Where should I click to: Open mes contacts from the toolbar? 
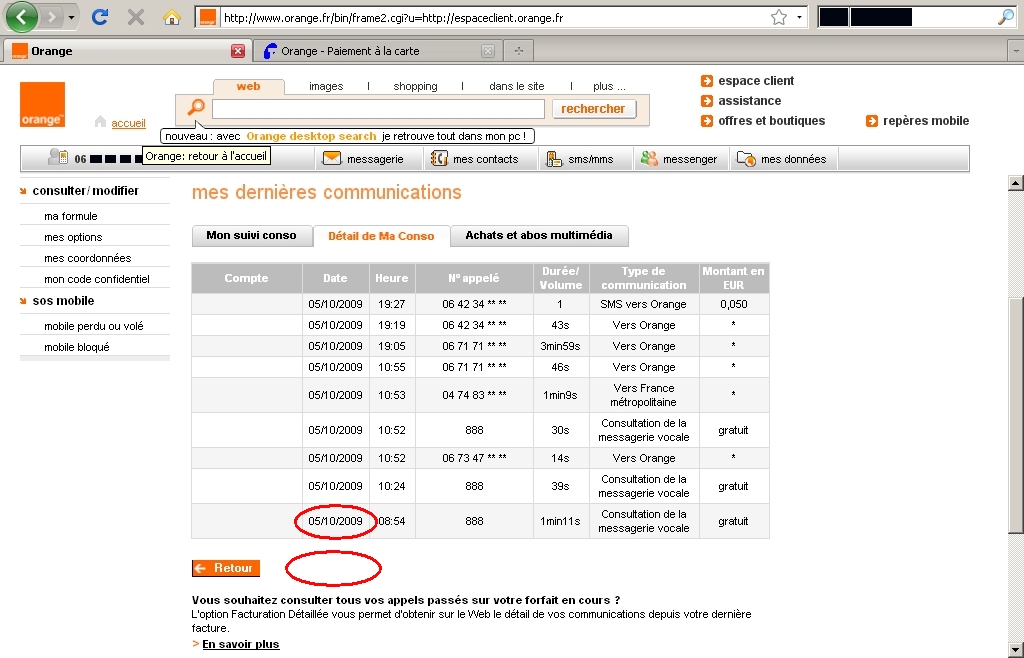475,159
